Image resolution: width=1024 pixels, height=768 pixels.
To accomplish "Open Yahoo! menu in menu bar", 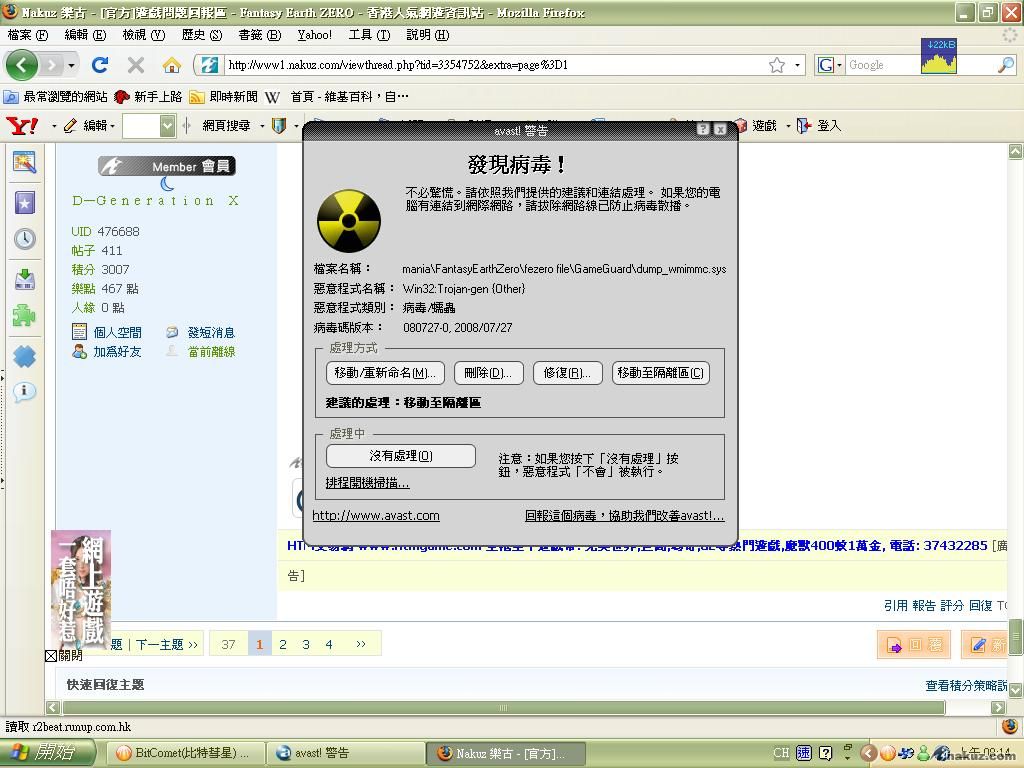I will point(314,35).
